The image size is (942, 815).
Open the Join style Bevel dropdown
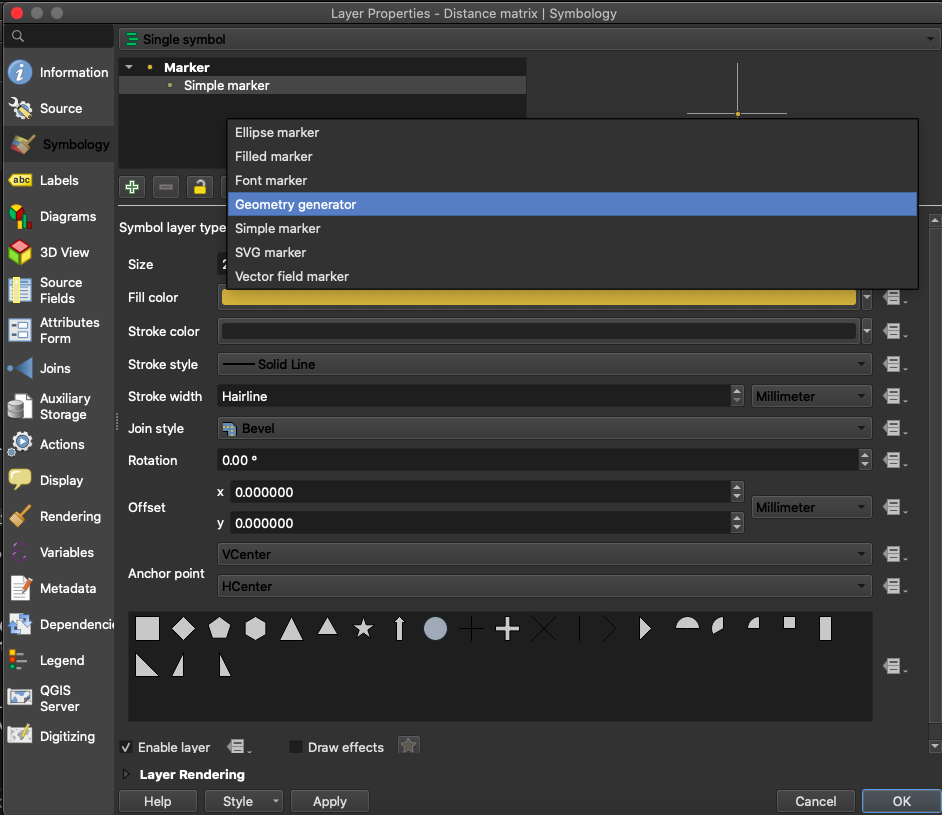point(544,429)
